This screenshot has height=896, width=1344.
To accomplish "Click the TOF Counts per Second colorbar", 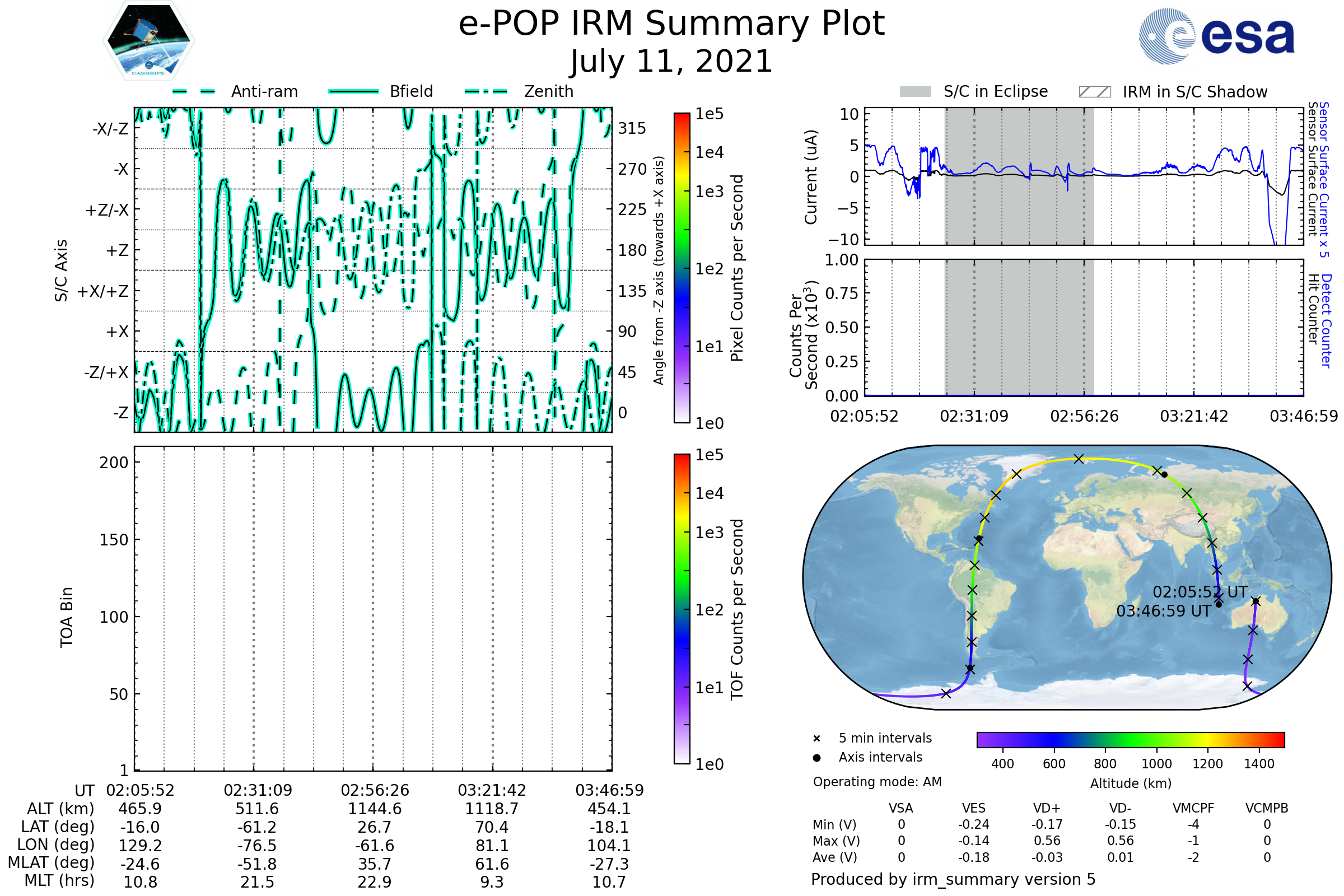I will pyautogui.click(x=682, y=609).
